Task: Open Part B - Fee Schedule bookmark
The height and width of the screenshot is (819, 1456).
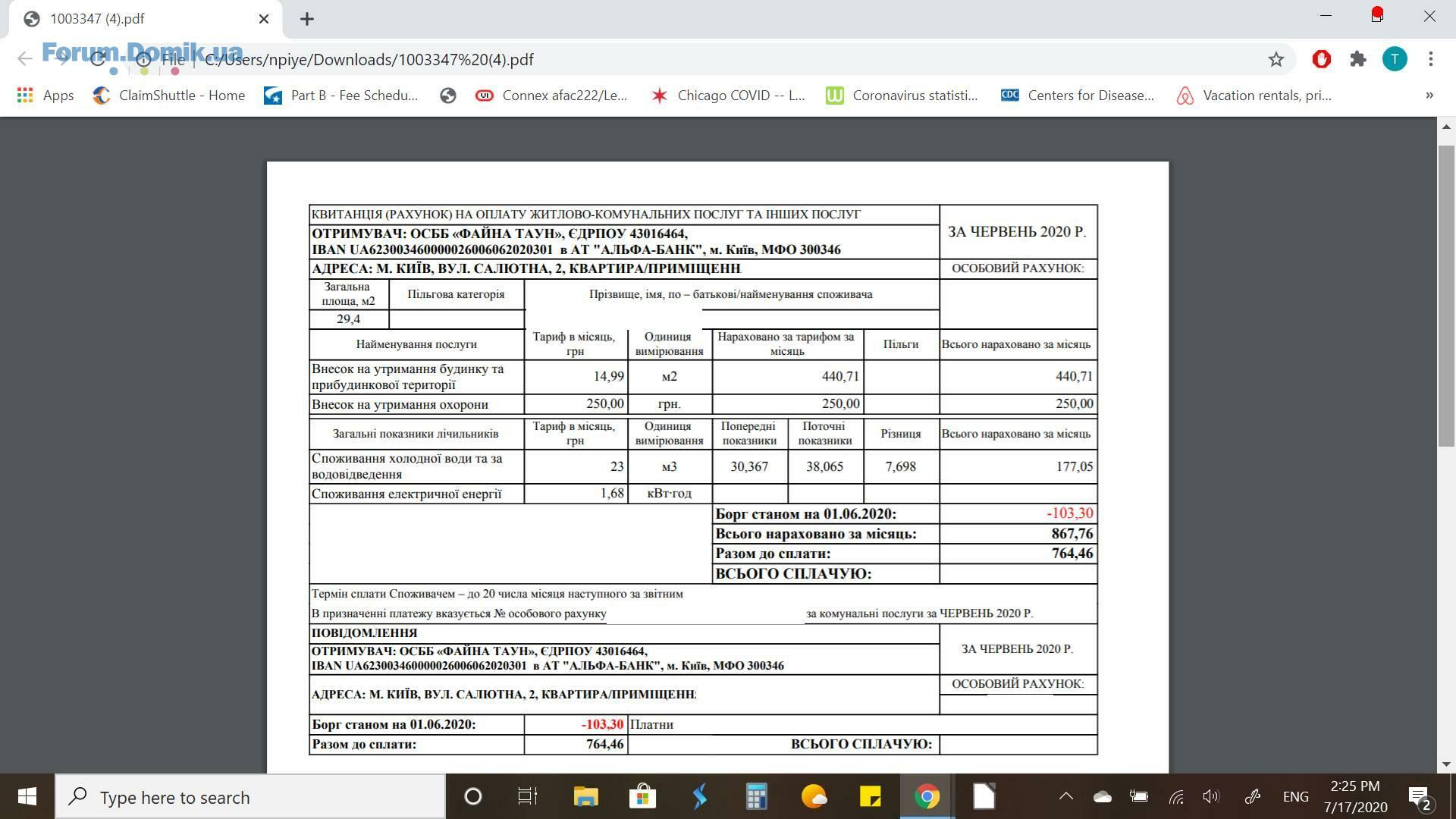Action: coord(341,96)
